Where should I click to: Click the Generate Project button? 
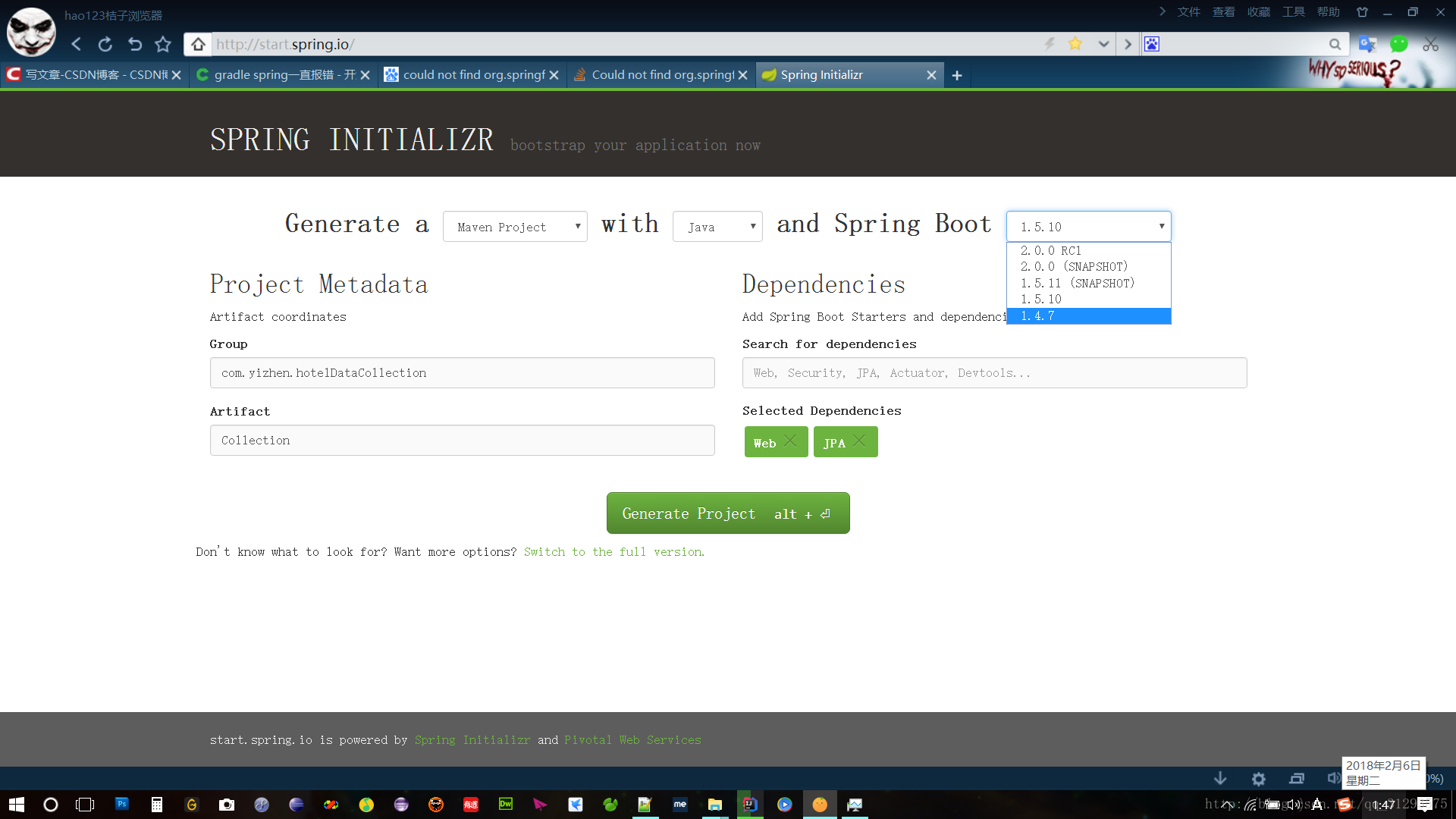pos(728,513)
